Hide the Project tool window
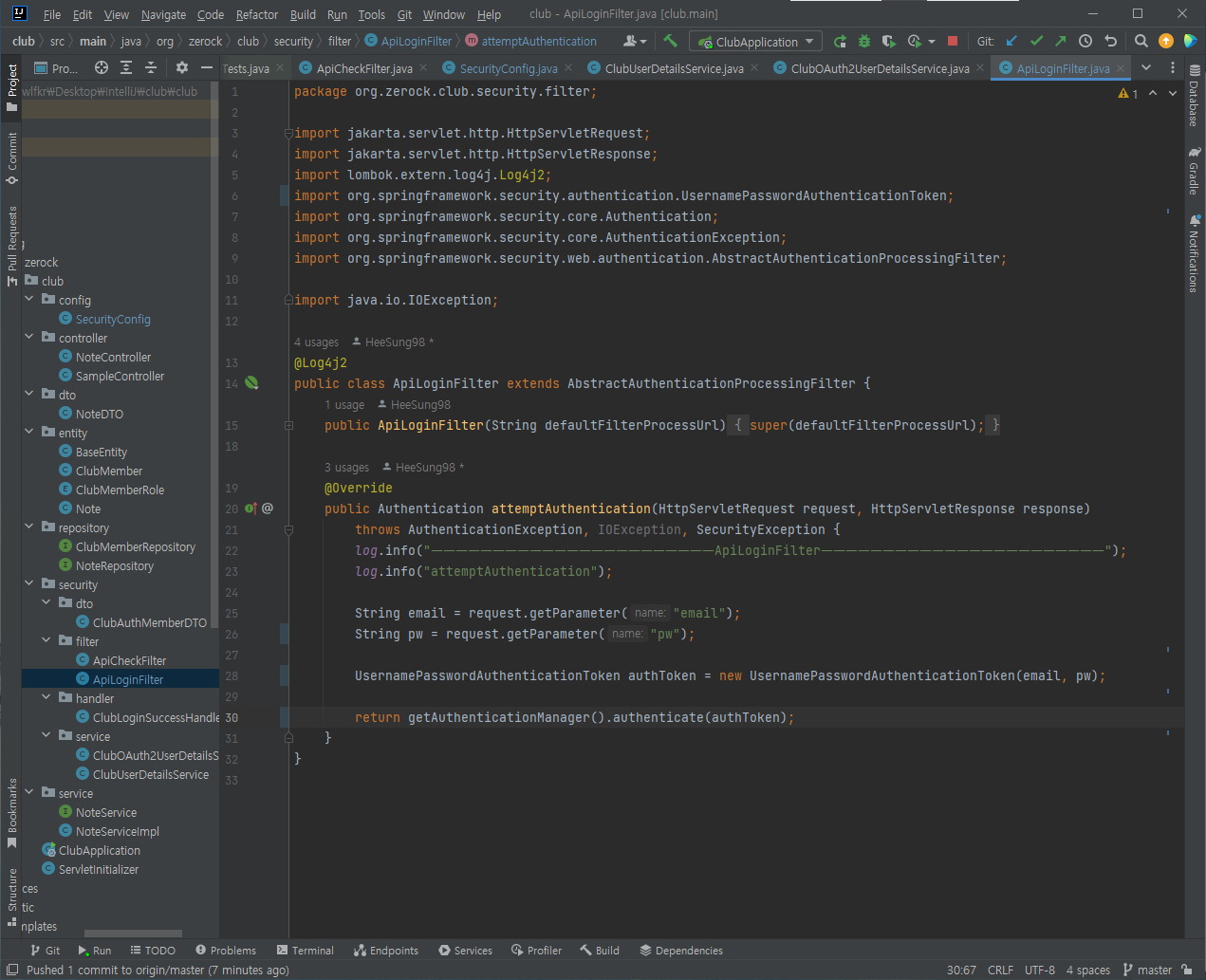The image size is (1206, 980). [x=206, y=67]
